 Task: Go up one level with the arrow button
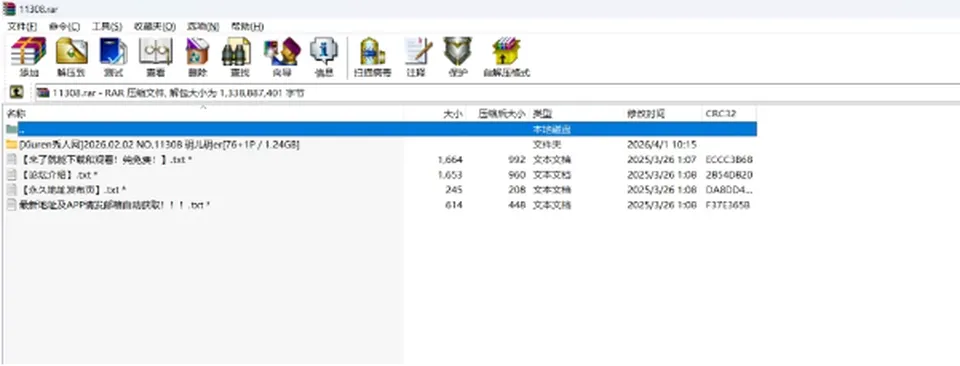click(17, 92)
